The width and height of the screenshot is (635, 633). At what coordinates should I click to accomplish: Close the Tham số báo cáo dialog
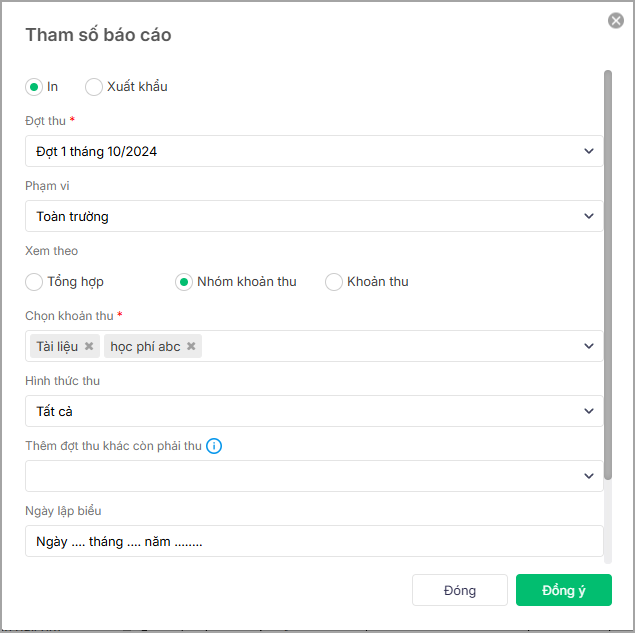[x=616, y=20]
